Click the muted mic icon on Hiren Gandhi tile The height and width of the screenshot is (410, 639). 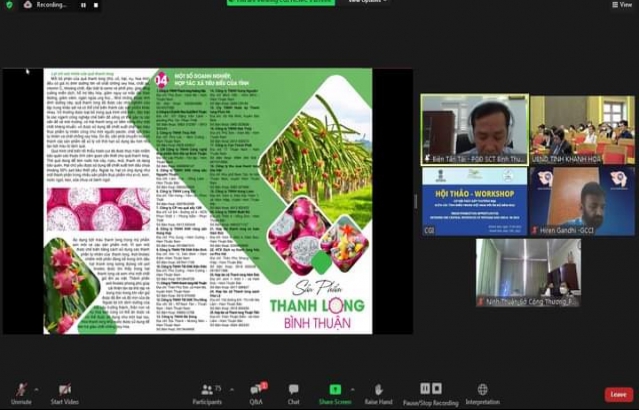(535, 231)
